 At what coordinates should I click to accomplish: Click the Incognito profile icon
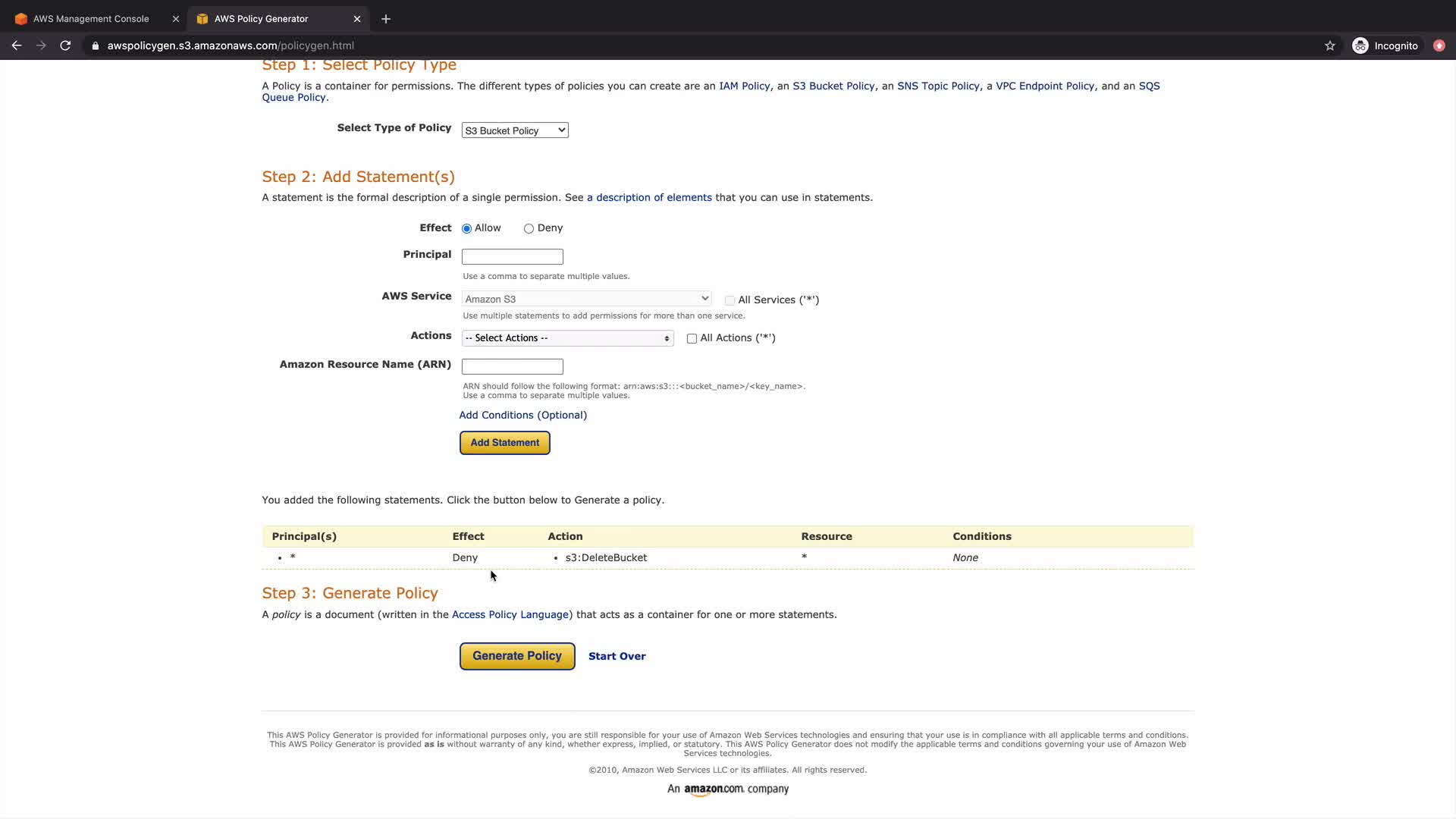(x=1360, y=45)
